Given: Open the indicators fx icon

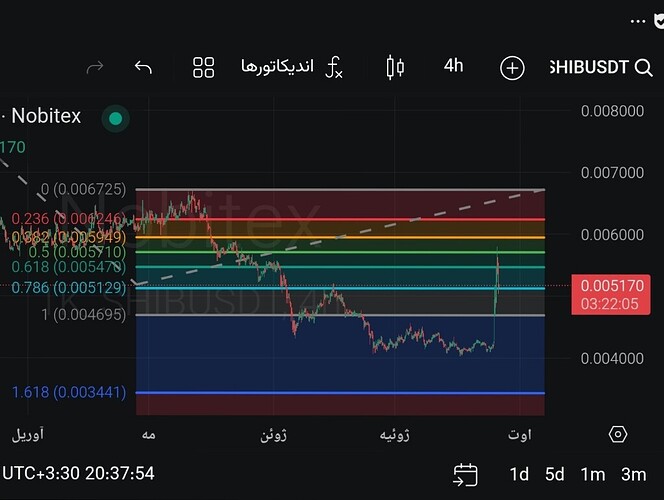Looking at the screenshot, I should pos(334,68).
